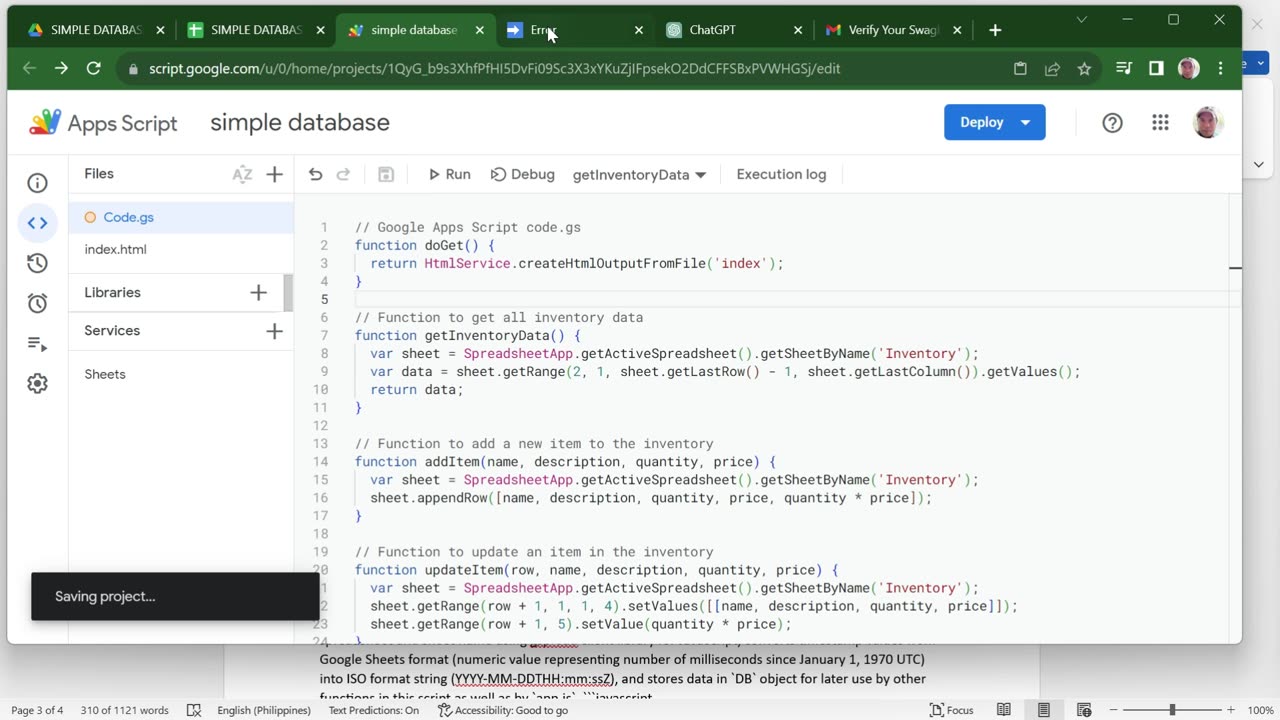Add a library with plus icon

pyautogui.click(x=258, y=292)
